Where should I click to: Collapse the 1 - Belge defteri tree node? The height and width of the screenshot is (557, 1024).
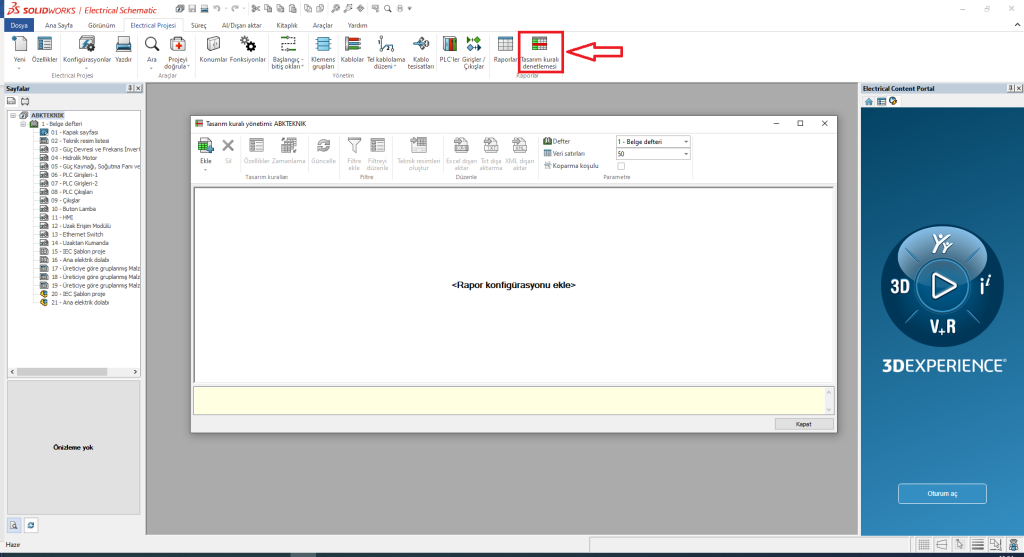tap(23, 123)
